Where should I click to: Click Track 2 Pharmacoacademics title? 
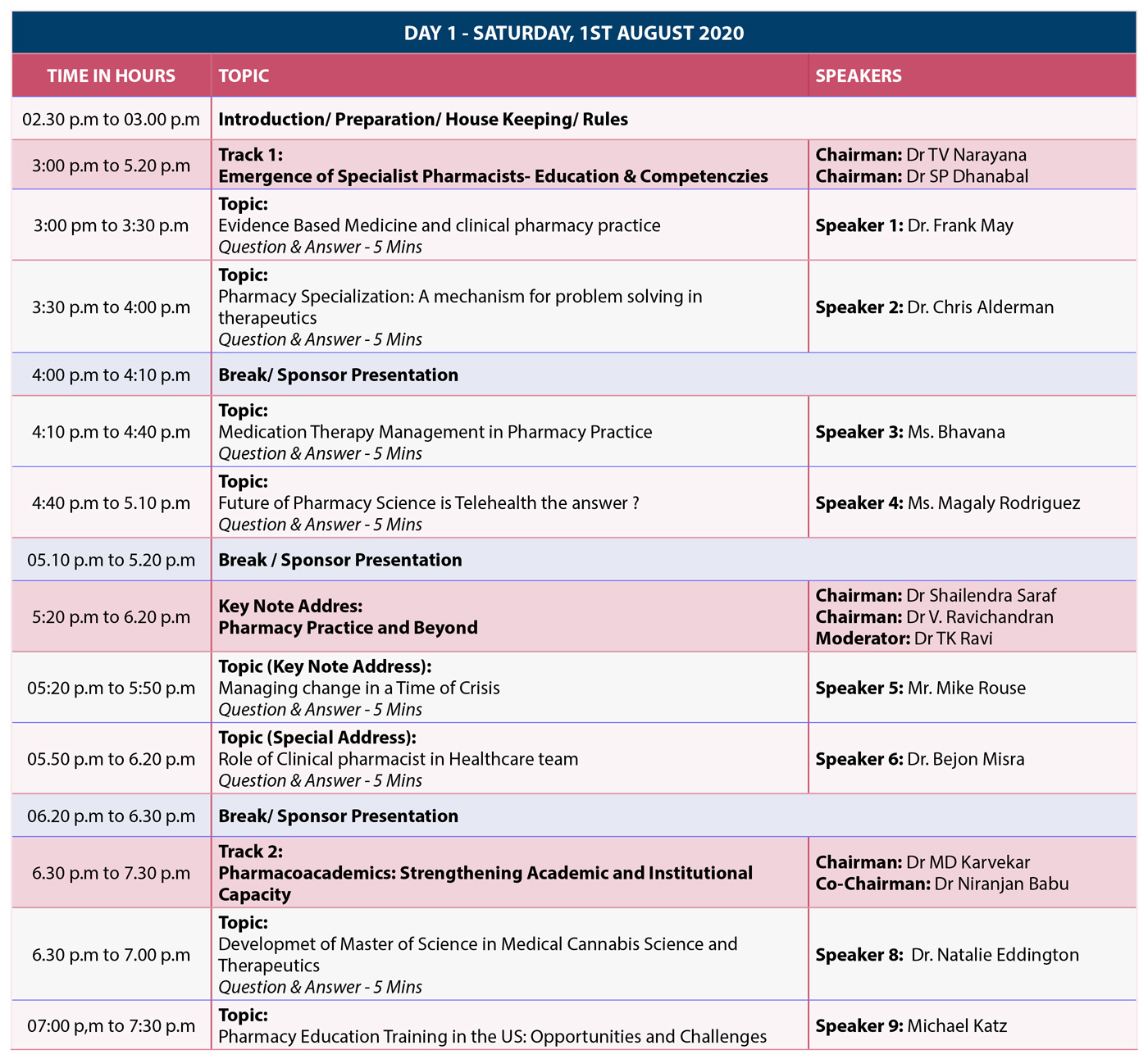(x=485, y=874)
